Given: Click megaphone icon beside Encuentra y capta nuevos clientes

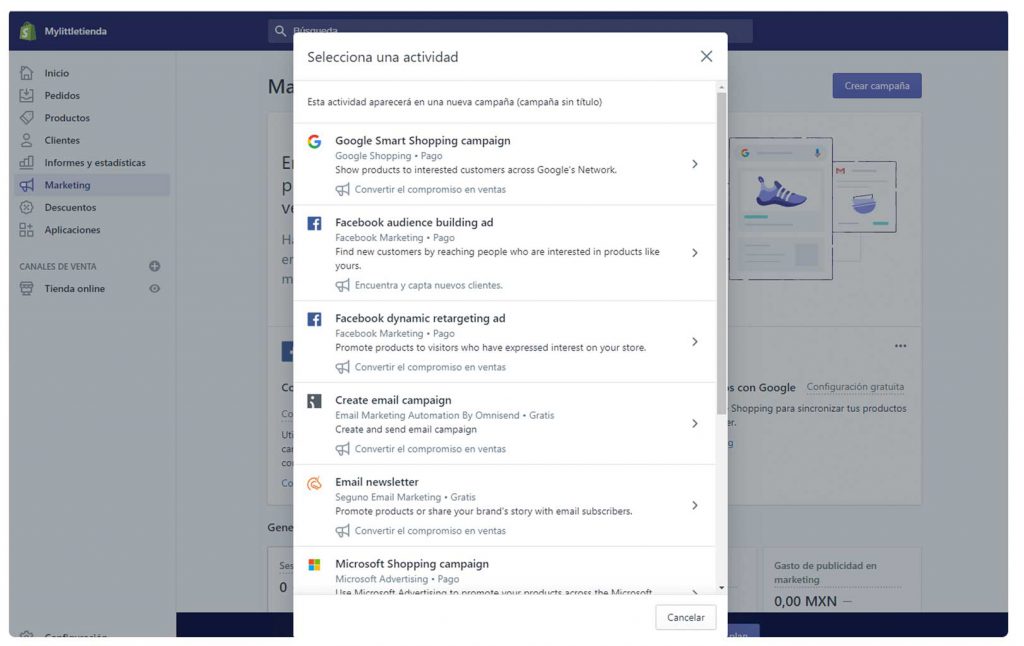Looking at the screenshot, I should pos(342,285).
